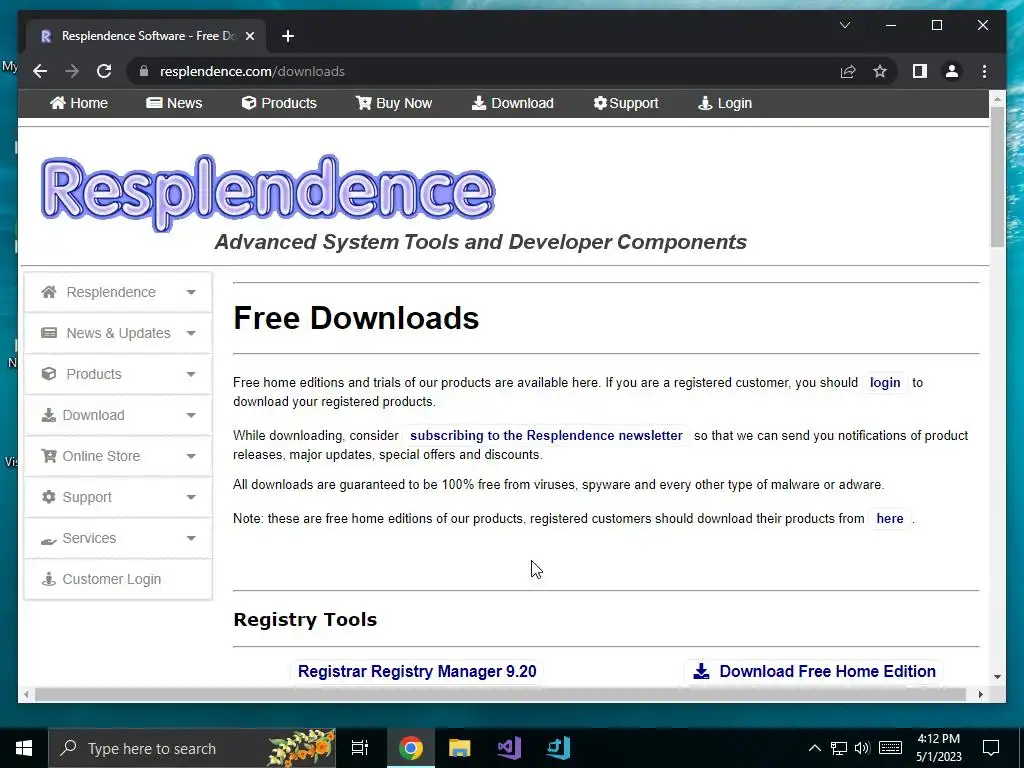Click the taskbar search box
Viewport: 1024px width, 768px height.
[x=192, y=748]
